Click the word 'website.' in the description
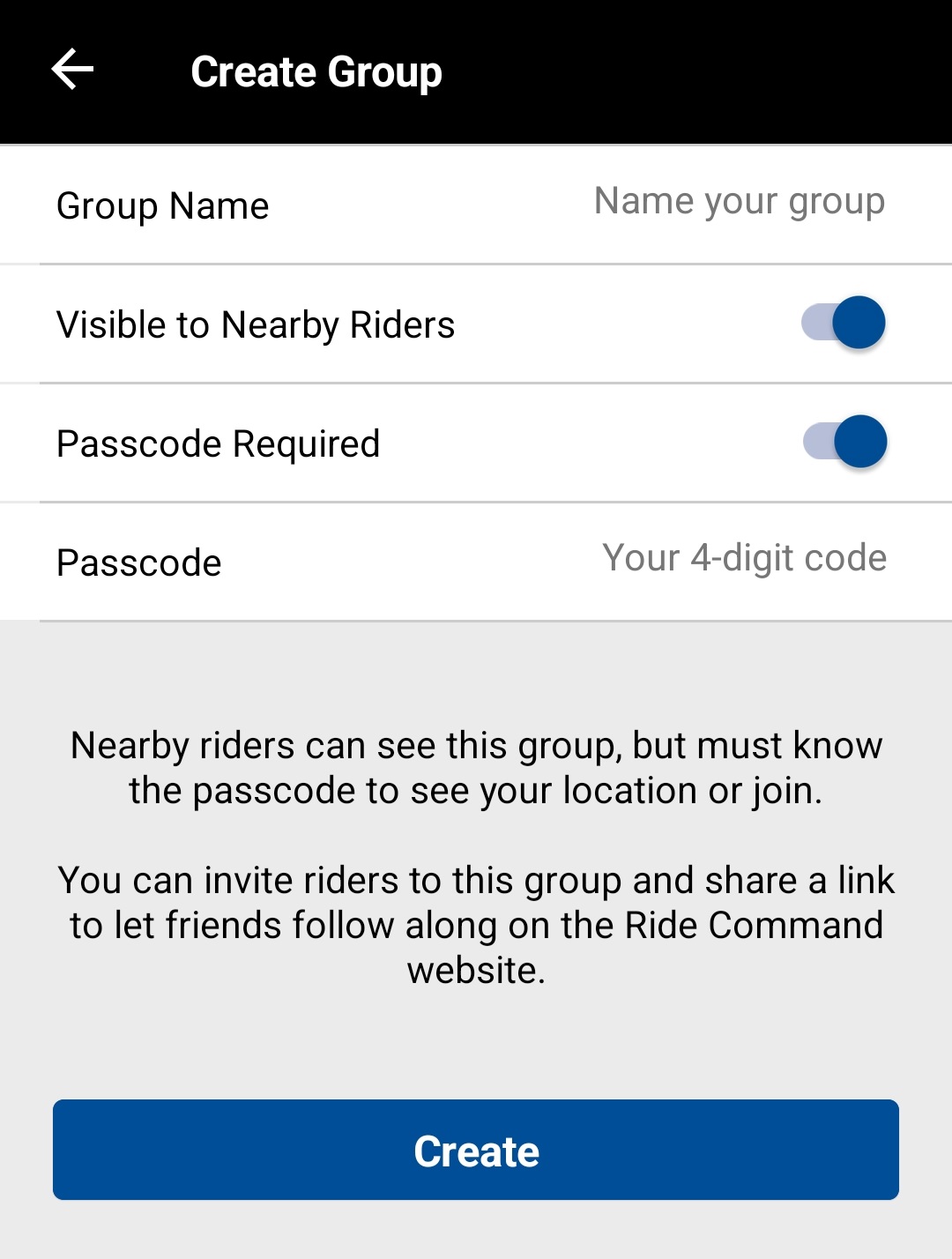 [476, 971]
